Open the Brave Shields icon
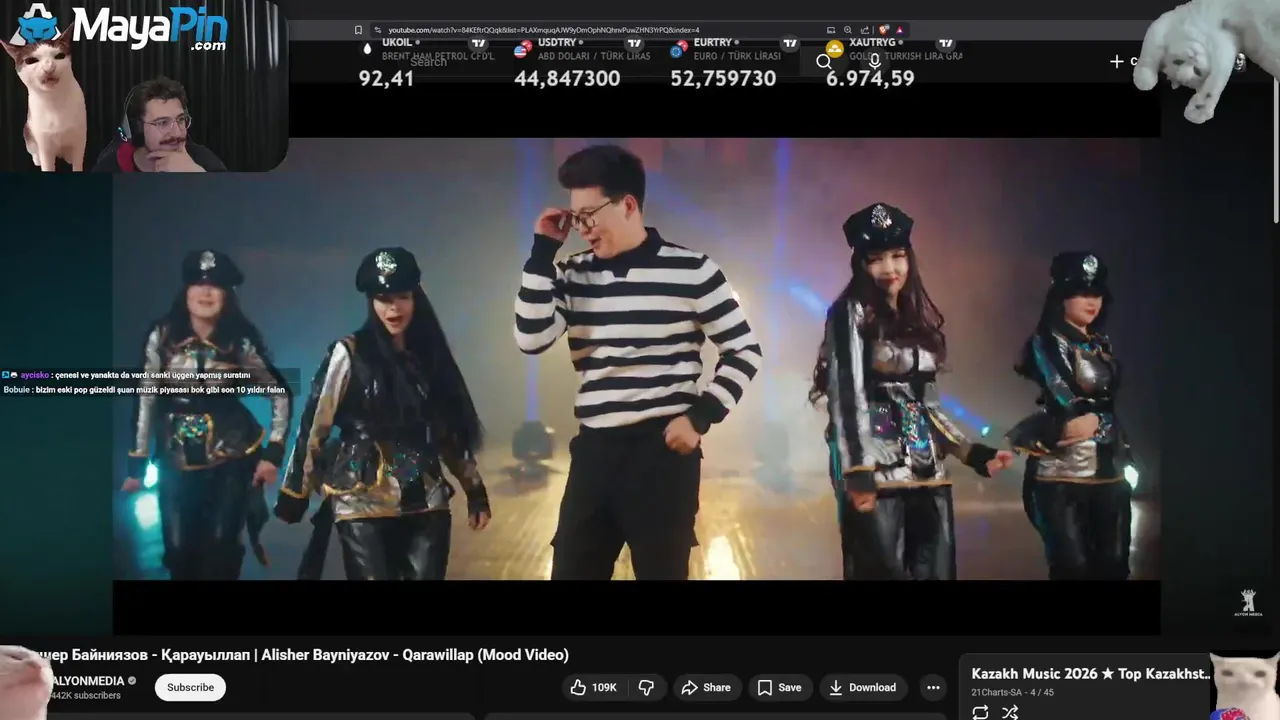The width and height of the screenshot is (1280, 720). (x=883, y=30)
